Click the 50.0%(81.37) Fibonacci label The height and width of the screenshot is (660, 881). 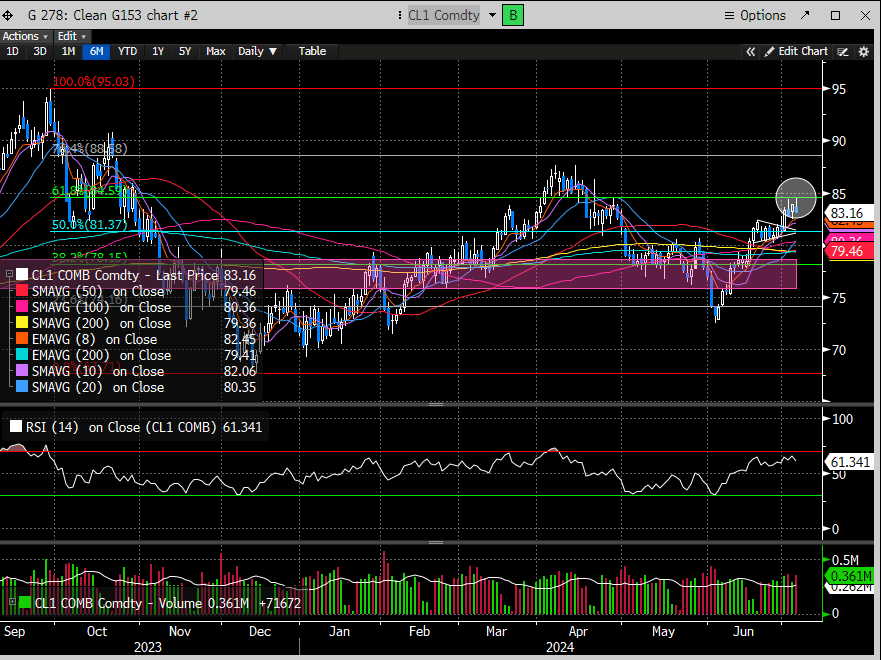[x=89, y=225]
